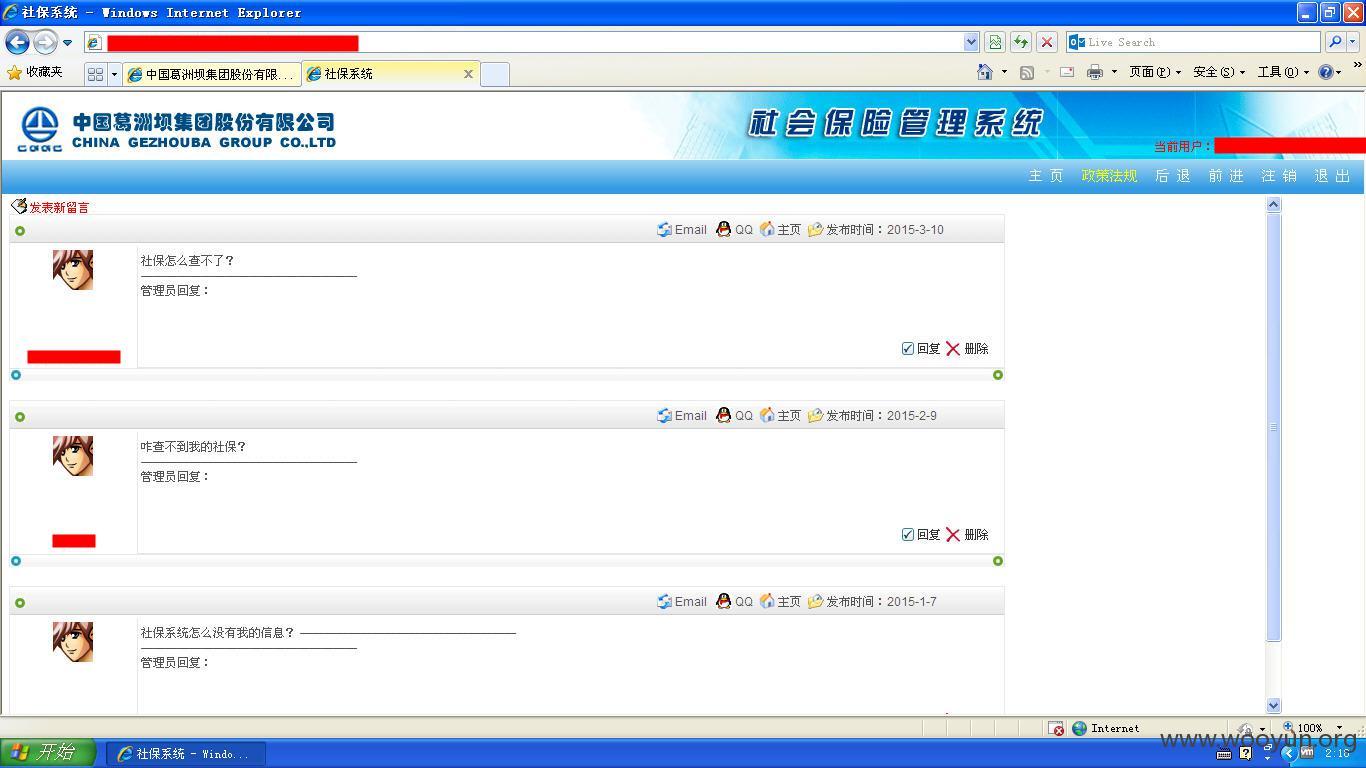1366x768 pixels.
Task: Open the 工具(O) menu
Action: tap(1283, 72)
